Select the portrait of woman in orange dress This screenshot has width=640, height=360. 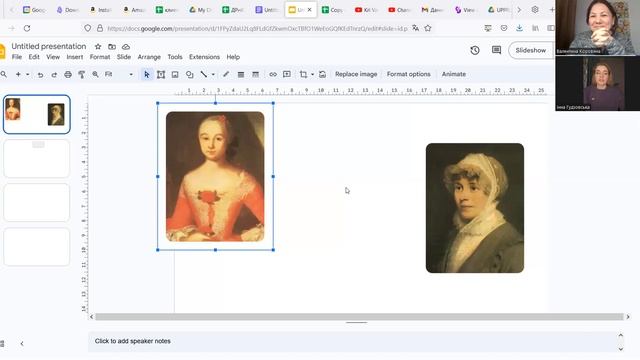[215, 176]
